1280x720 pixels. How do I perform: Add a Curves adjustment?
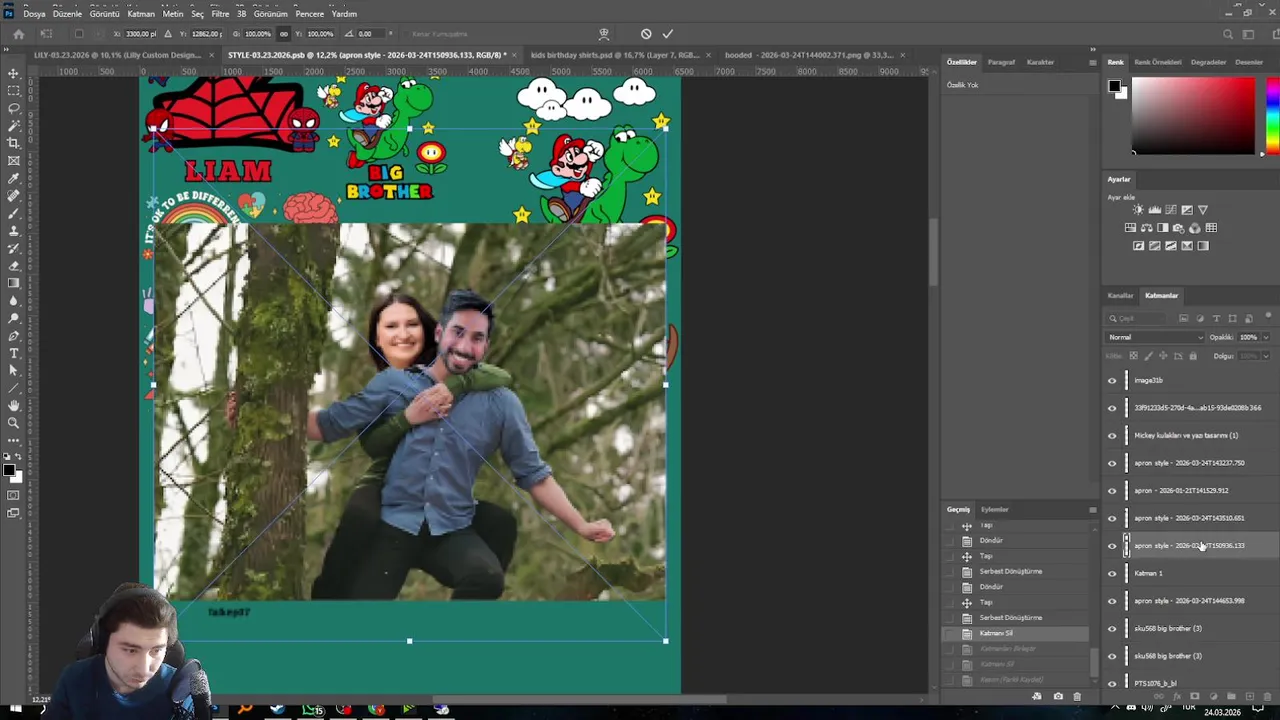point(1170,210)
